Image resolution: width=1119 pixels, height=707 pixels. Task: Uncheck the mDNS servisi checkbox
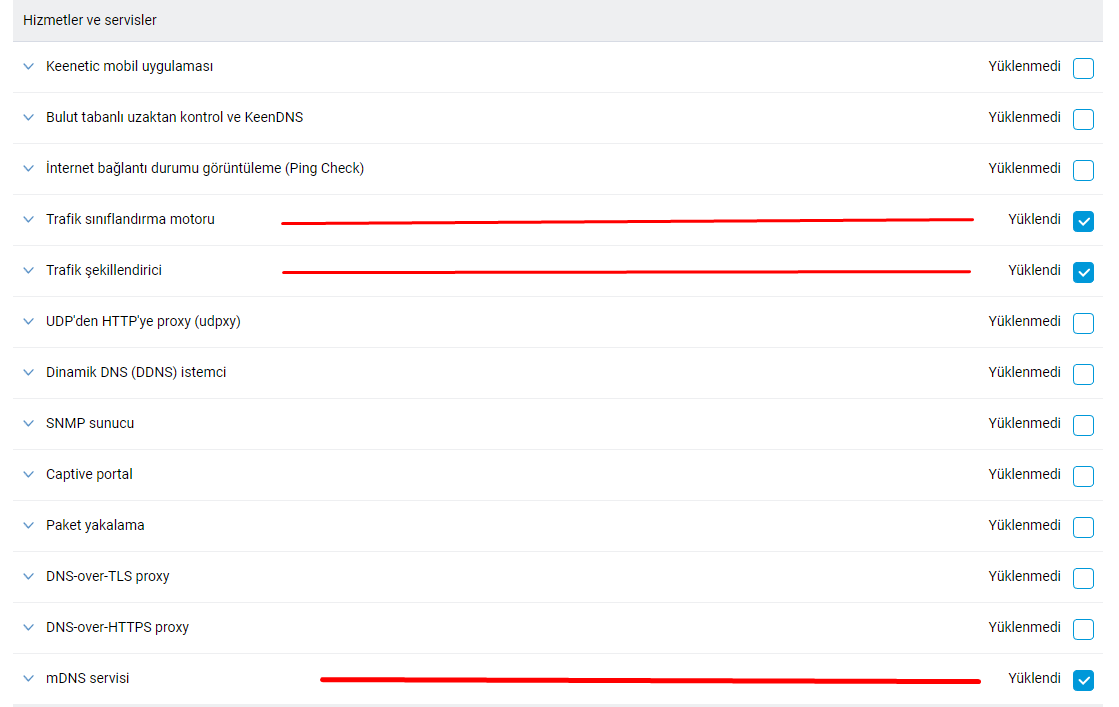click(x=1083, y=681)
